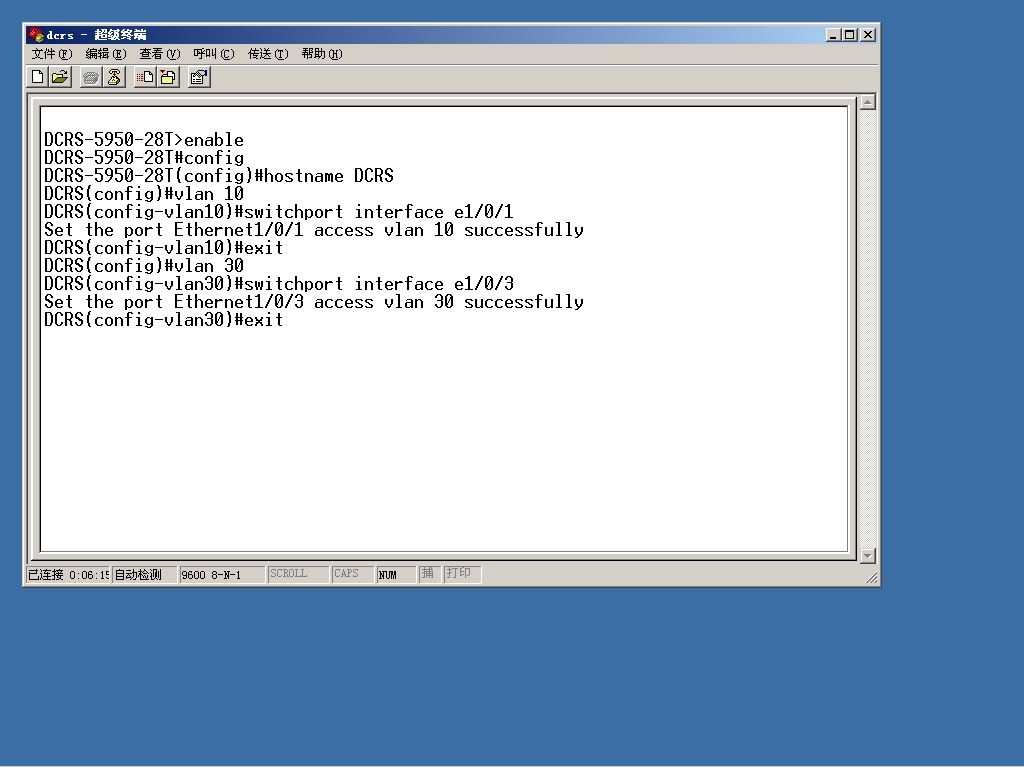Click the line 'DCRS-5950-28T>enable'
The width and height of the screenshot is (1024, 768).
click(144, 140)
